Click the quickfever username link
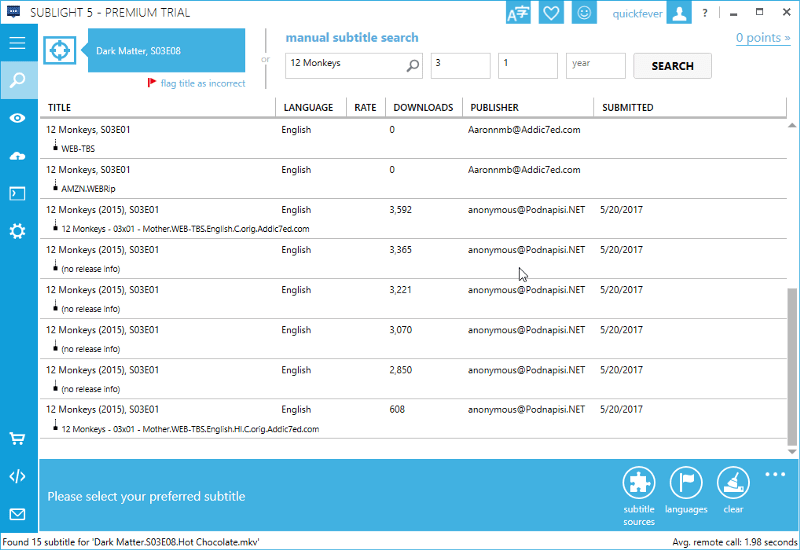Image resolution: width=800 pixels, height=550 pixels. point(637,14)
